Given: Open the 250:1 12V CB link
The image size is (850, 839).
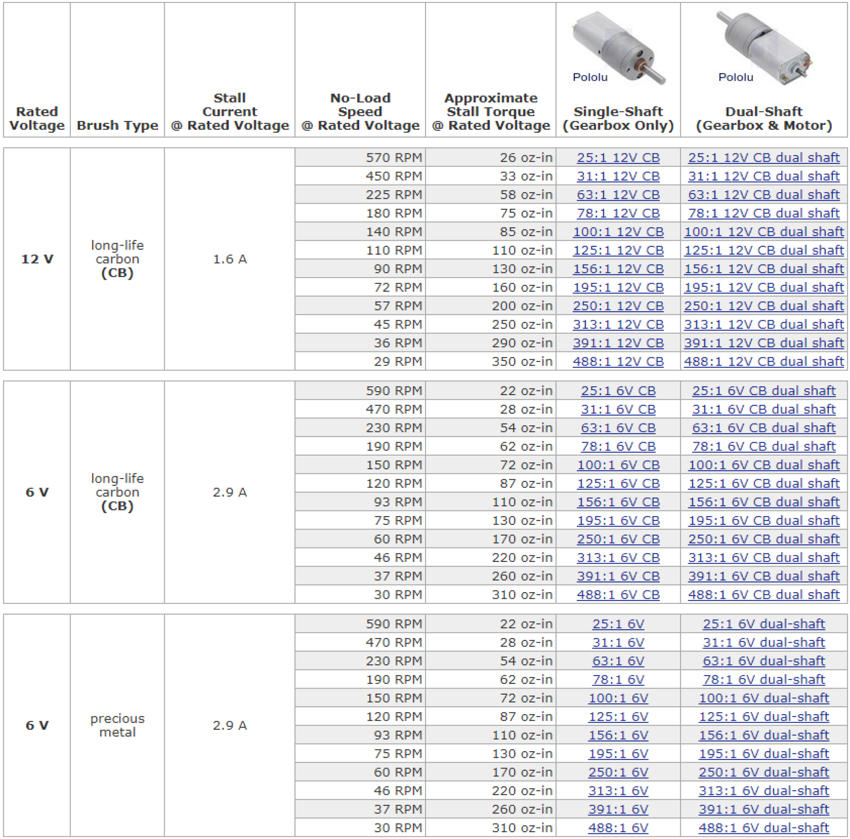Looking at the screenshot, I should click(618, 306).
